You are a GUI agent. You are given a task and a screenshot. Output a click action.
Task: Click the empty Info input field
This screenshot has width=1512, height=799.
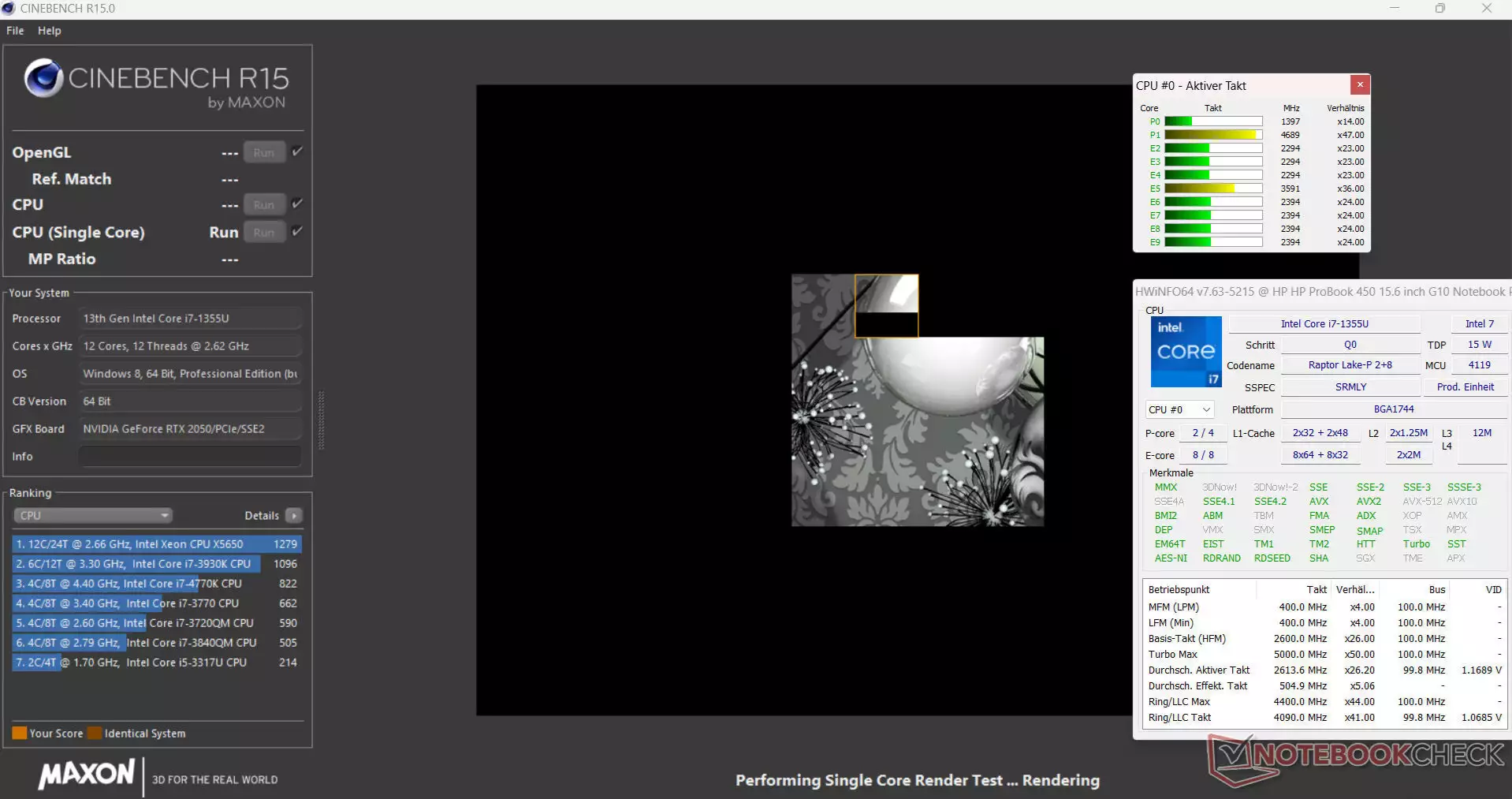click(190, 457)
